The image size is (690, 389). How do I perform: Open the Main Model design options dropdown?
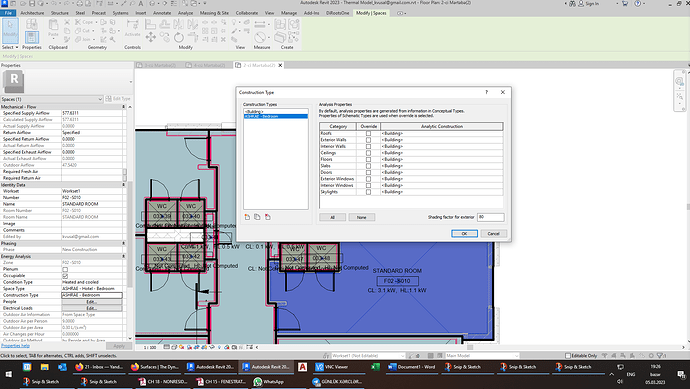(x=482, y=356)
